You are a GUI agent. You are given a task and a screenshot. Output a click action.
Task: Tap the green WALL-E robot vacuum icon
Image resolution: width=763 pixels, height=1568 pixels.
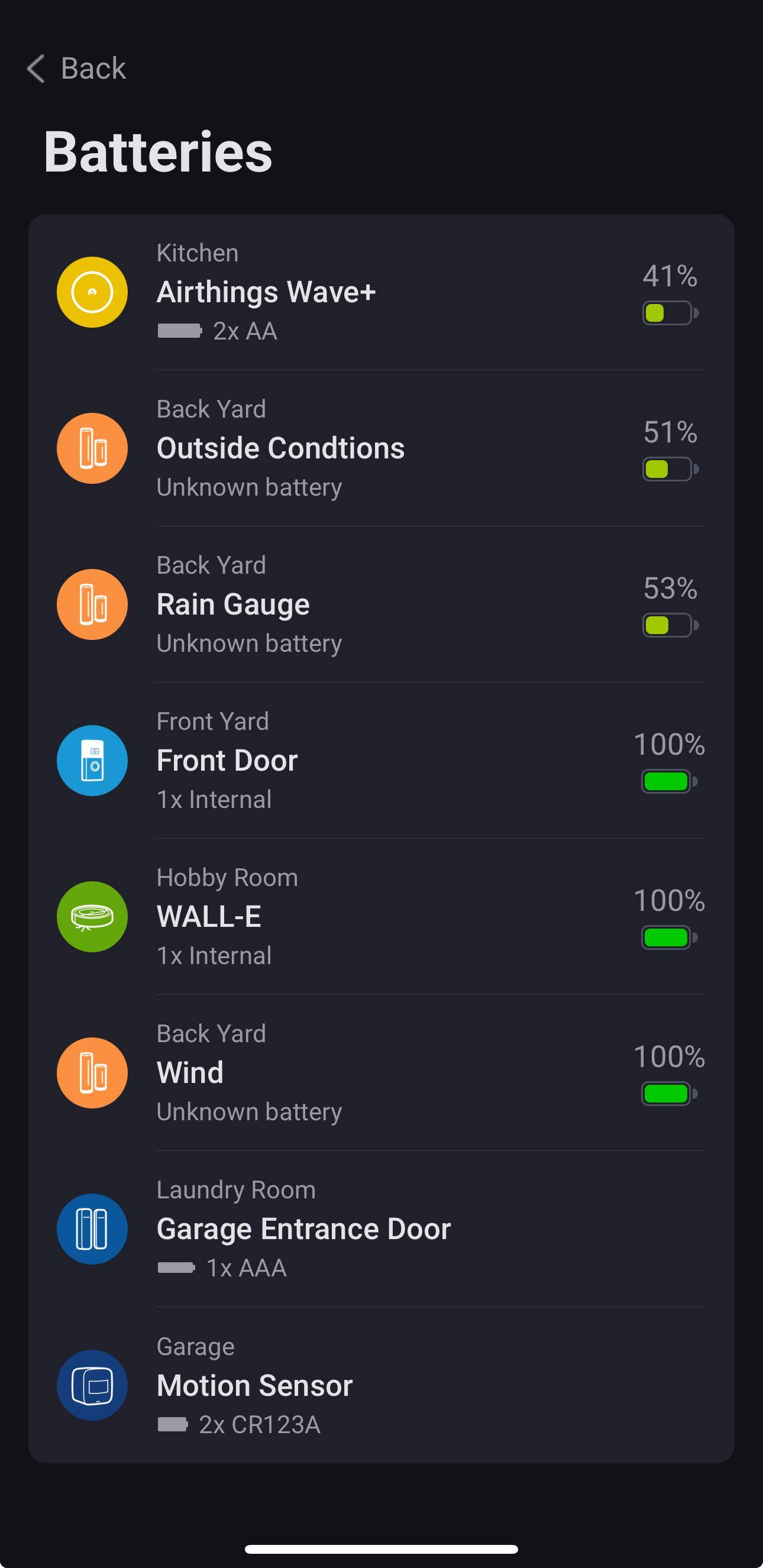[92, 917]
